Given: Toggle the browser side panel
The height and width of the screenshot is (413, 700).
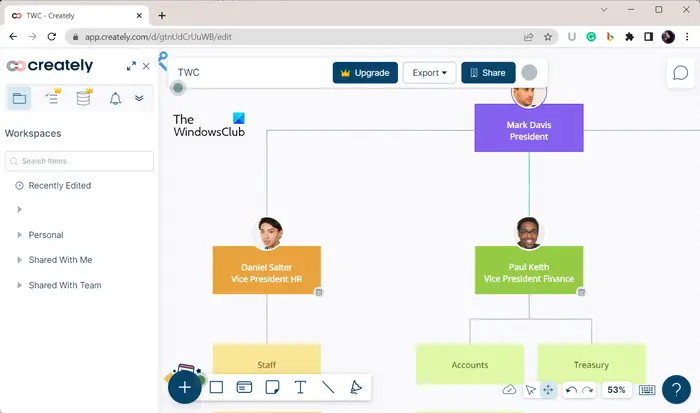Looking at the screenshot, I should 649,37.
